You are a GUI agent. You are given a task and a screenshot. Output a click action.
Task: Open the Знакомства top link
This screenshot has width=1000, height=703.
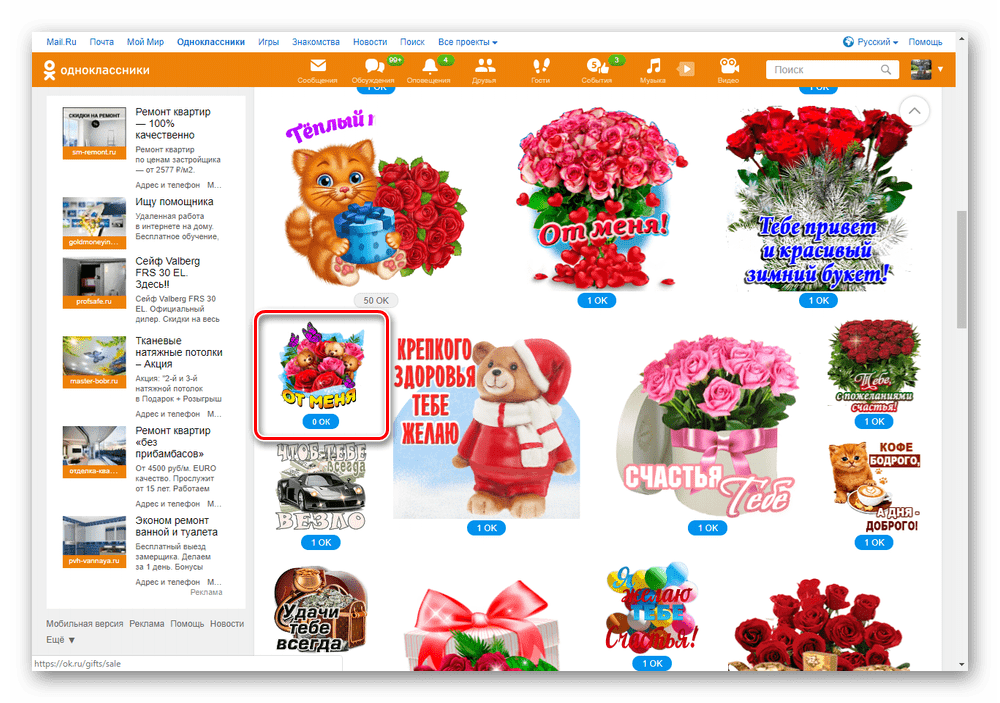coord(316,41)
